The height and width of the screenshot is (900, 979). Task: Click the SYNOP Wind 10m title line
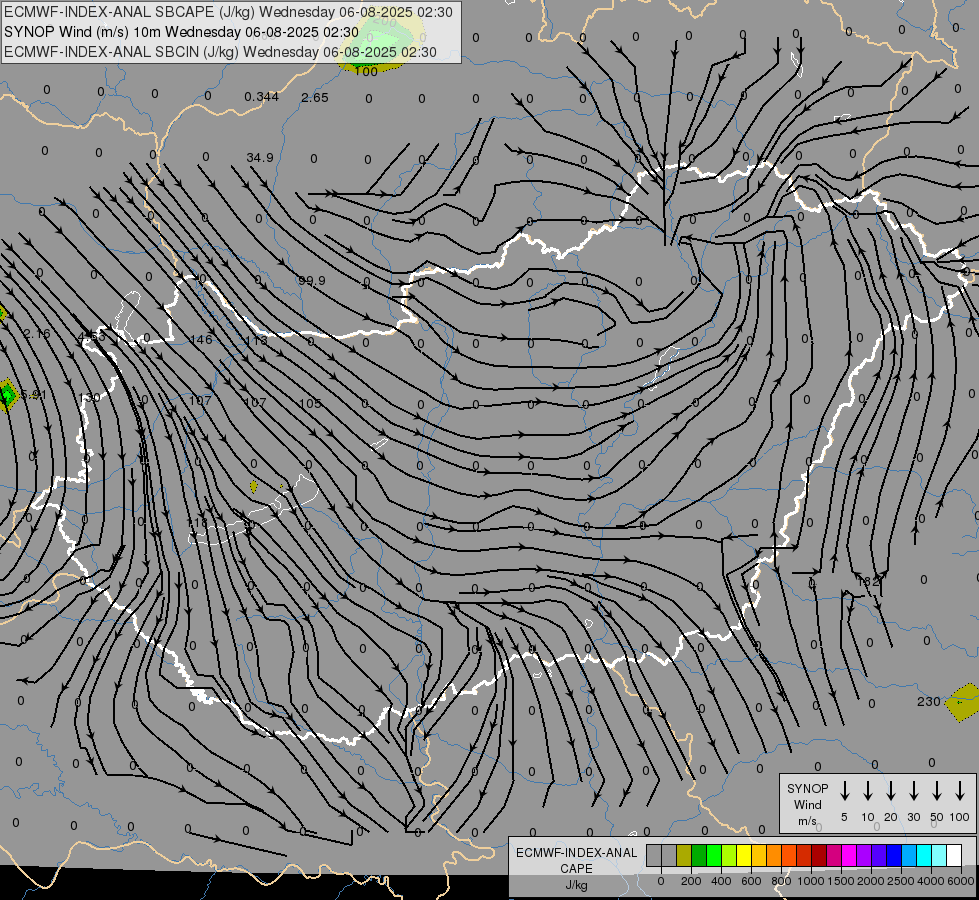[181, 32]
